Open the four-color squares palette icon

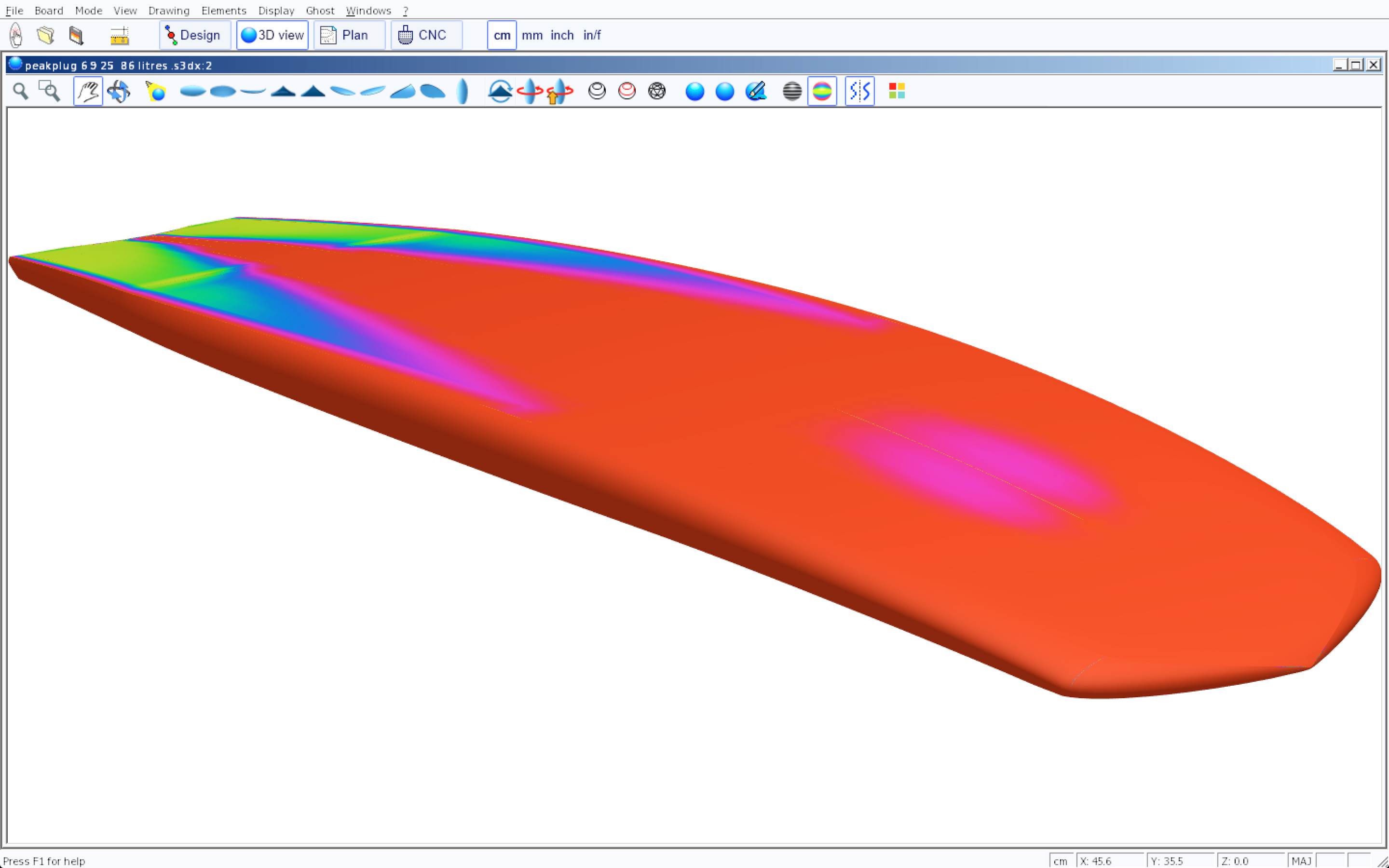coord(897,91)
